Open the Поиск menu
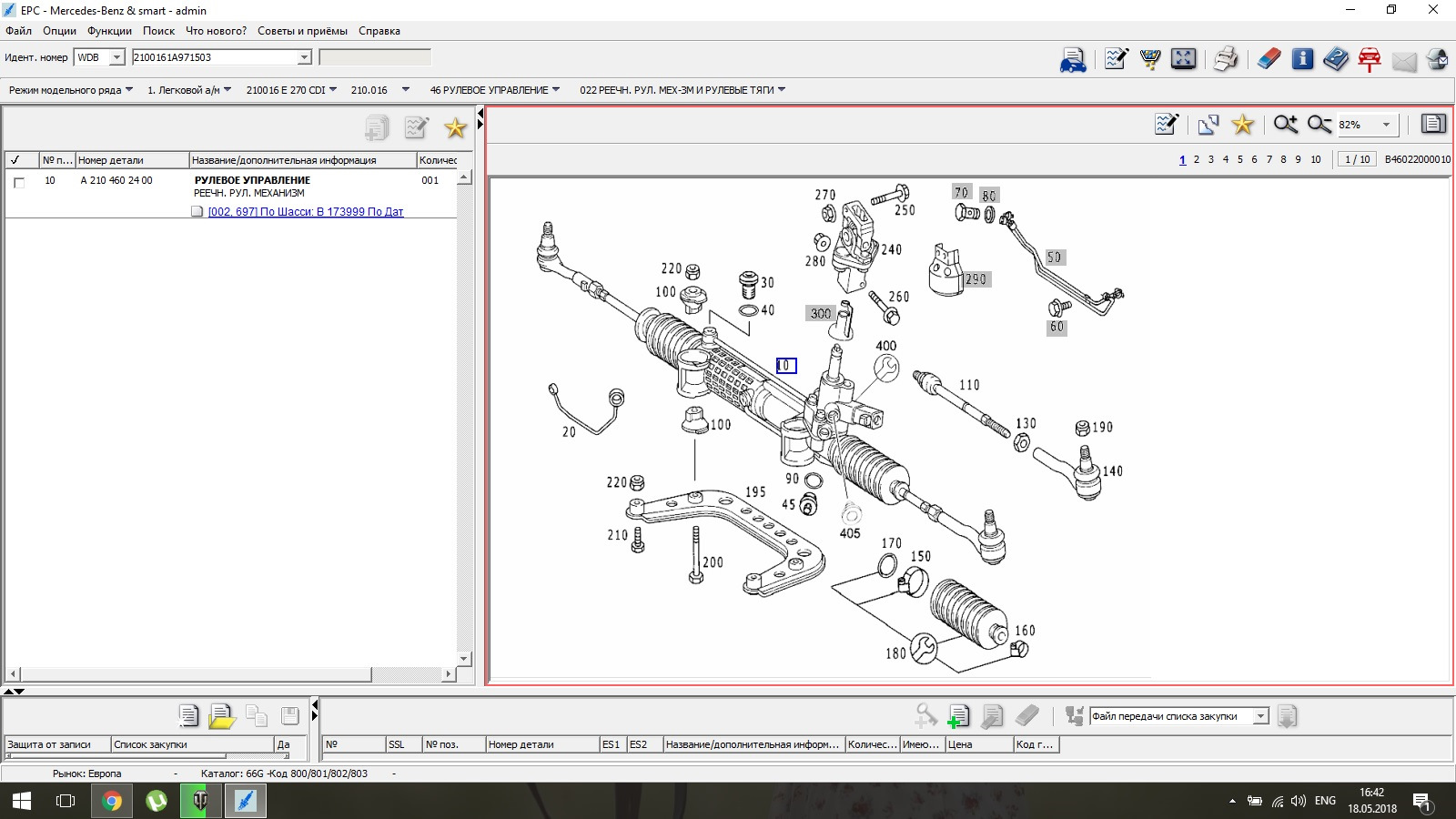Screen dimensions: 1456x819 (x=158, y=31)
